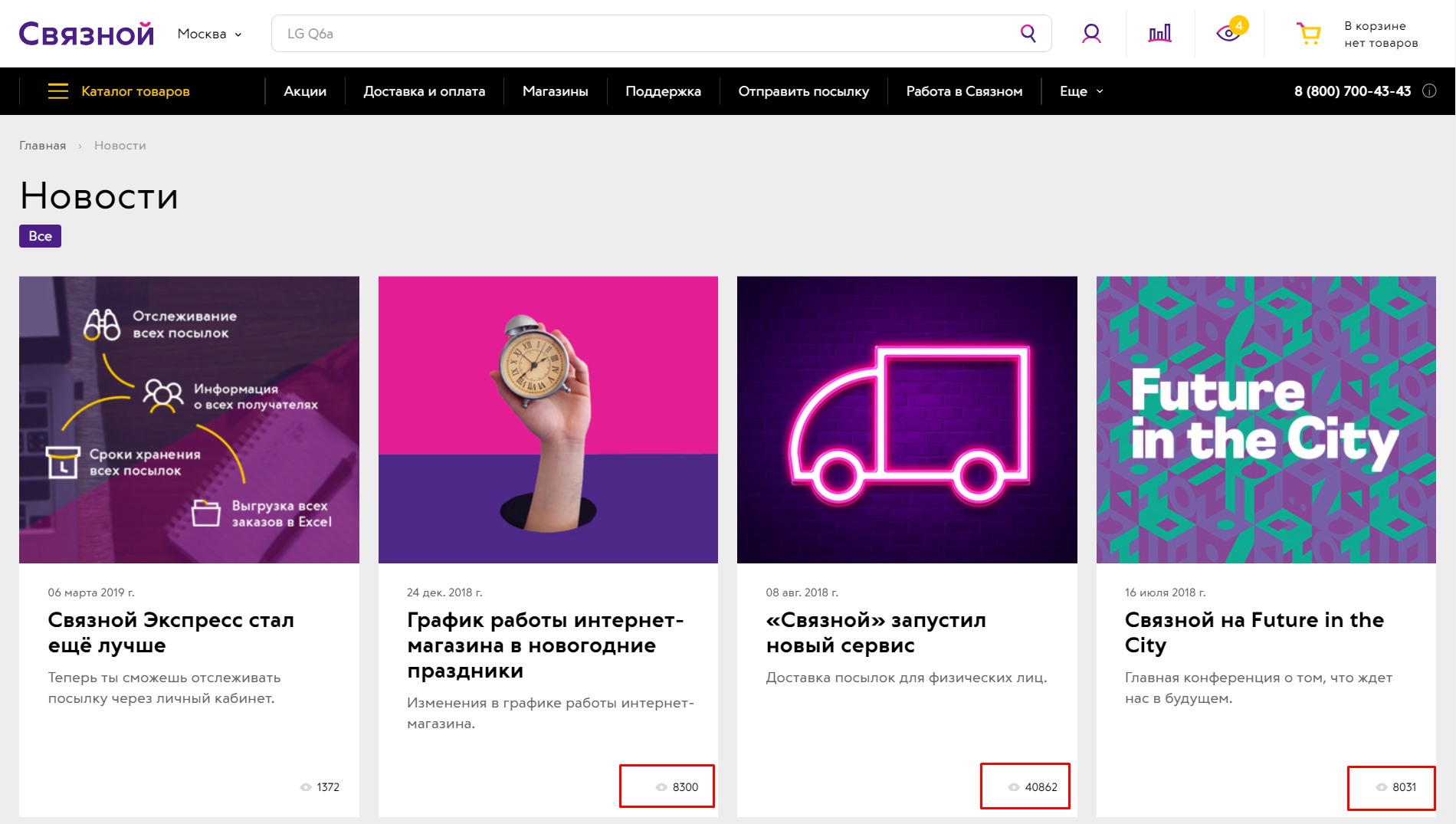Open the Связной Экспресс news image

click(189, 420)
